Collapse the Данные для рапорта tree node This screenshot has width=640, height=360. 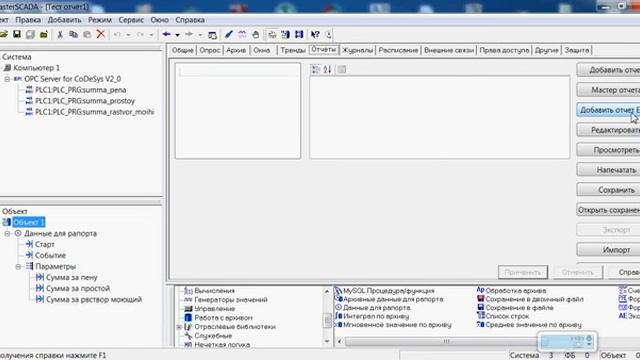(x=7, y=233)
